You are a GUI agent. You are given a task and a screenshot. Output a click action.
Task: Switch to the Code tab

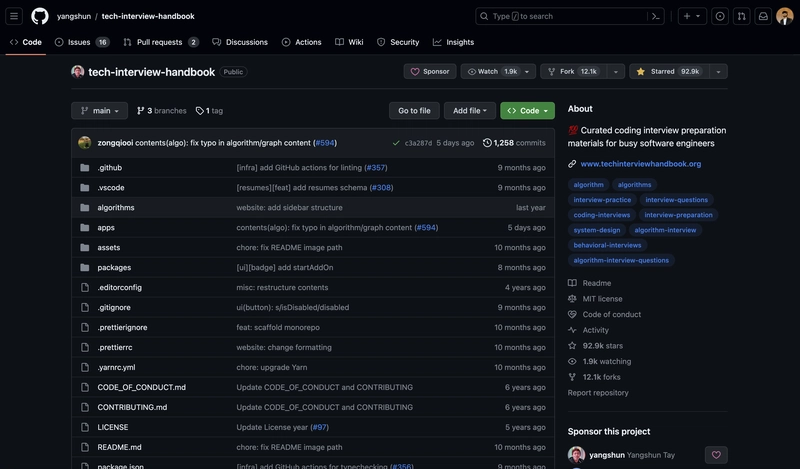pos(26,42)
